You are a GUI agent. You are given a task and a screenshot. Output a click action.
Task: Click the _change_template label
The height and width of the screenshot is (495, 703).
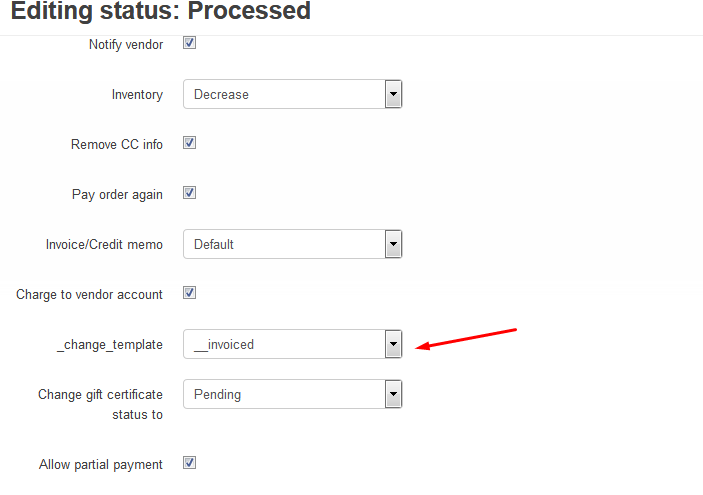pyautogui.click(x=110, y=345)
